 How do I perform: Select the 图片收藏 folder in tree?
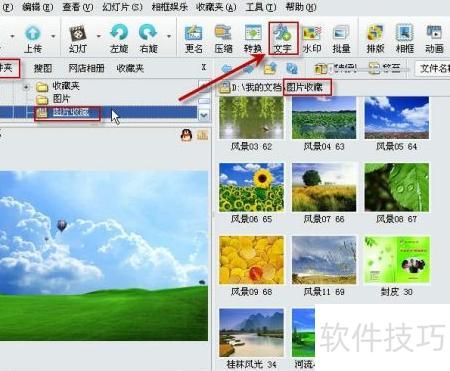coord(71,112)
